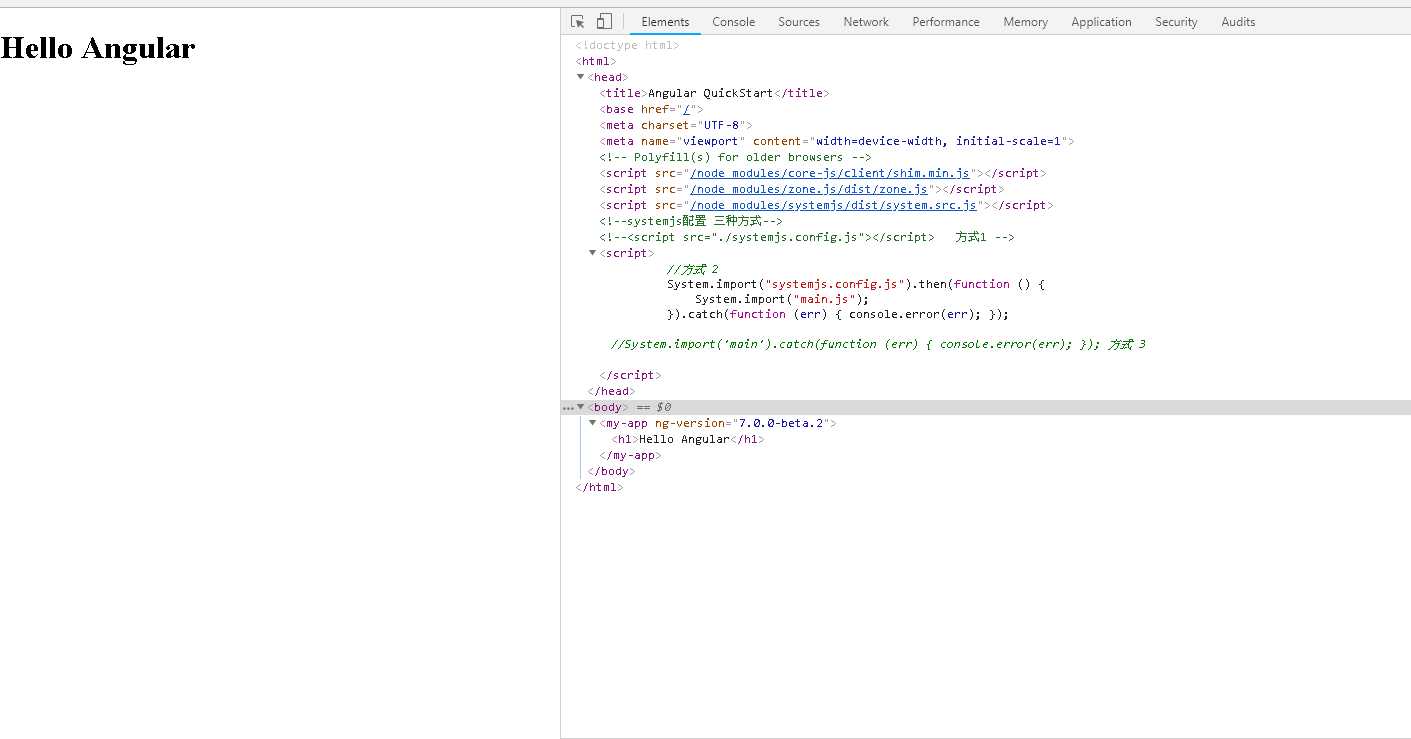
Task: Select the meta charset UTF-8 element
Action: coord(675,125)
